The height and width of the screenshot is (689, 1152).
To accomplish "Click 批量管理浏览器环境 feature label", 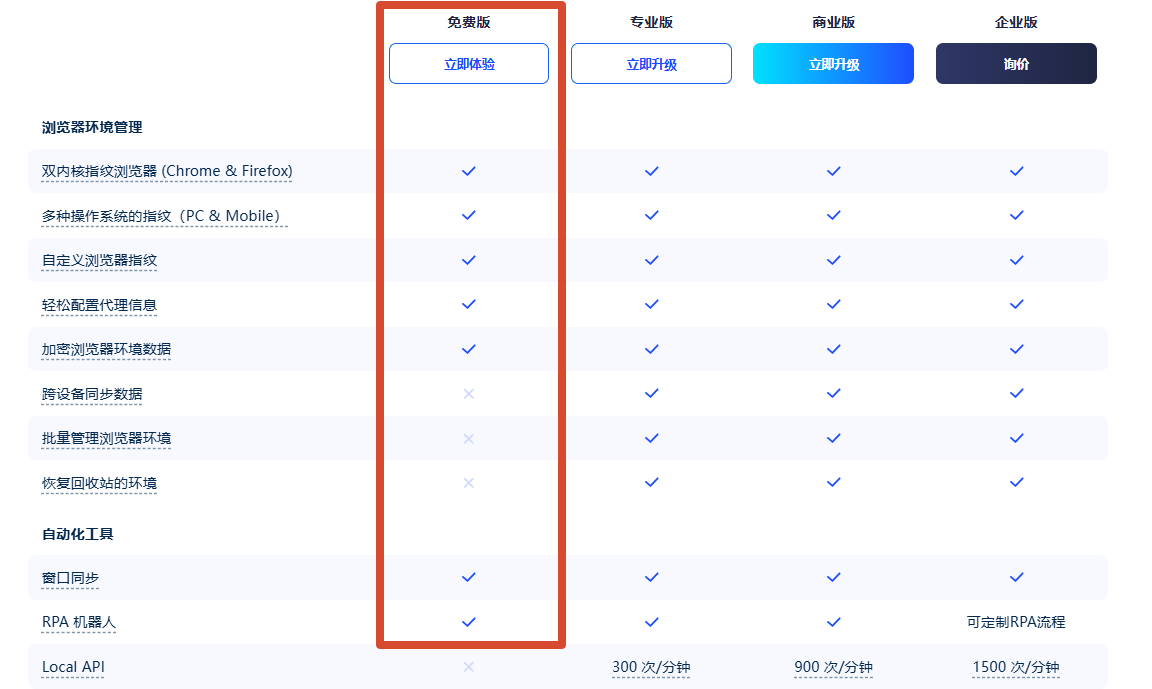I will point(106,438).
